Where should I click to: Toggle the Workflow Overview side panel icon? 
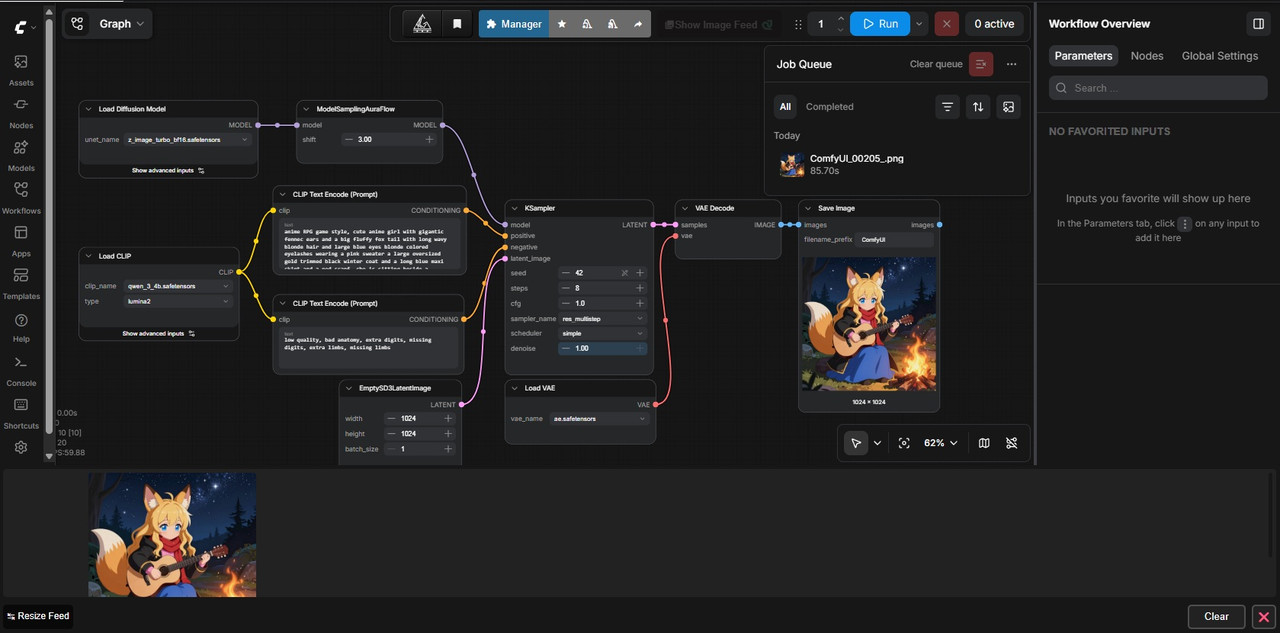(x=1258, y=23)
